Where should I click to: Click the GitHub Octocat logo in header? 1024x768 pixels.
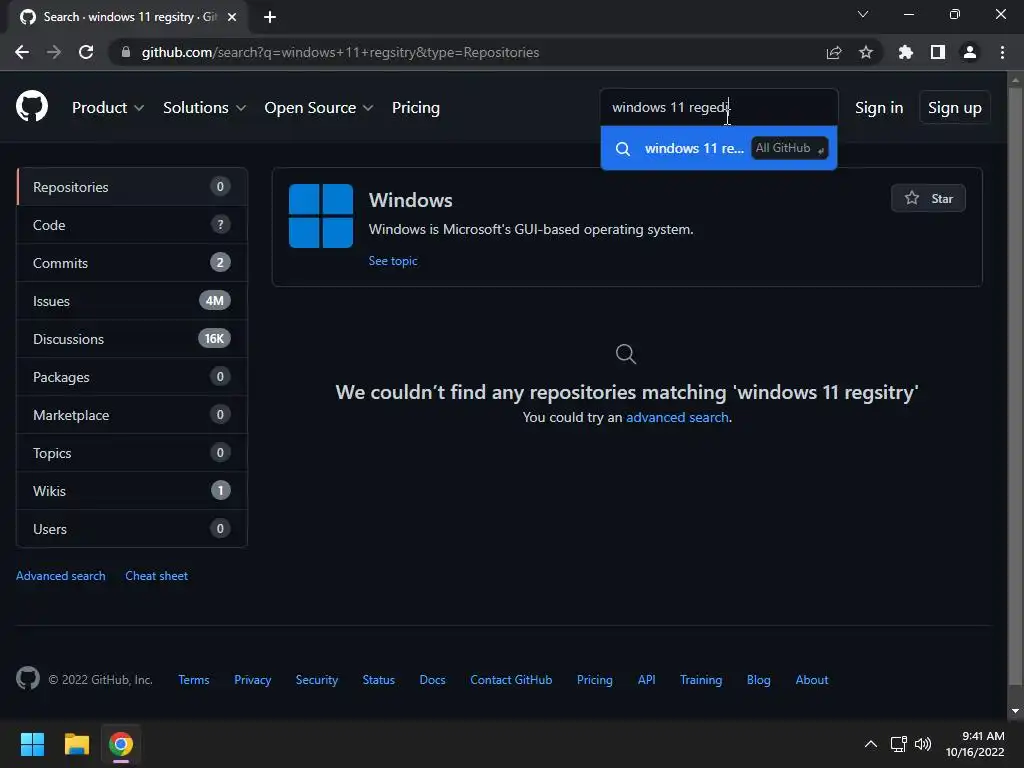pyautogui.click(x=32, y=107)
